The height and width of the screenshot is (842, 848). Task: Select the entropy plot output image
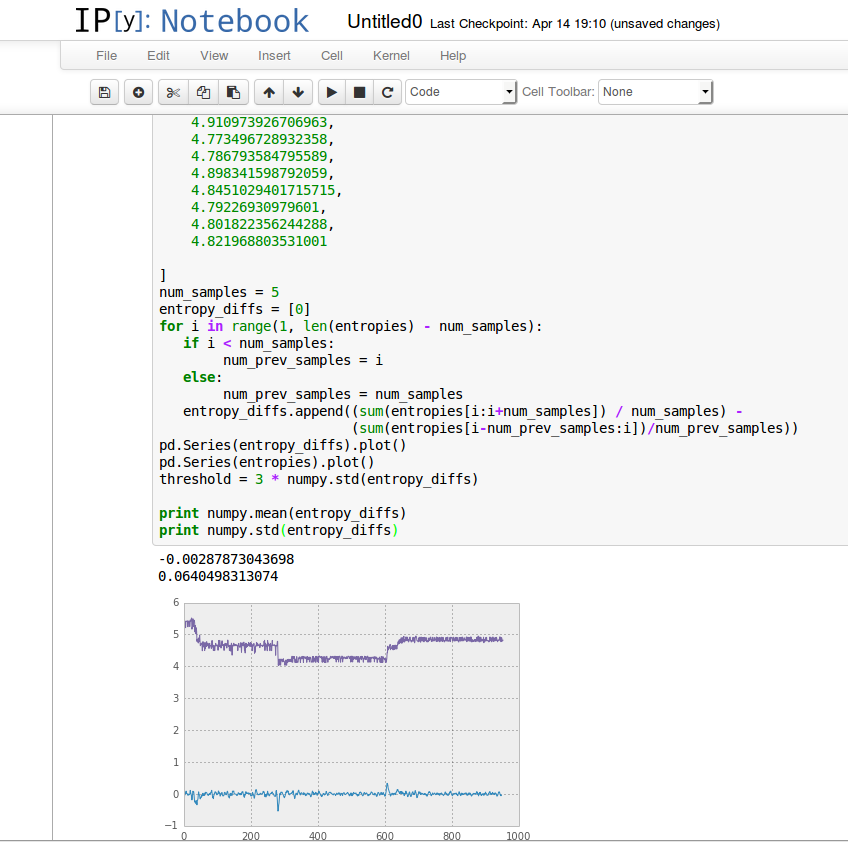click(350, 716)
